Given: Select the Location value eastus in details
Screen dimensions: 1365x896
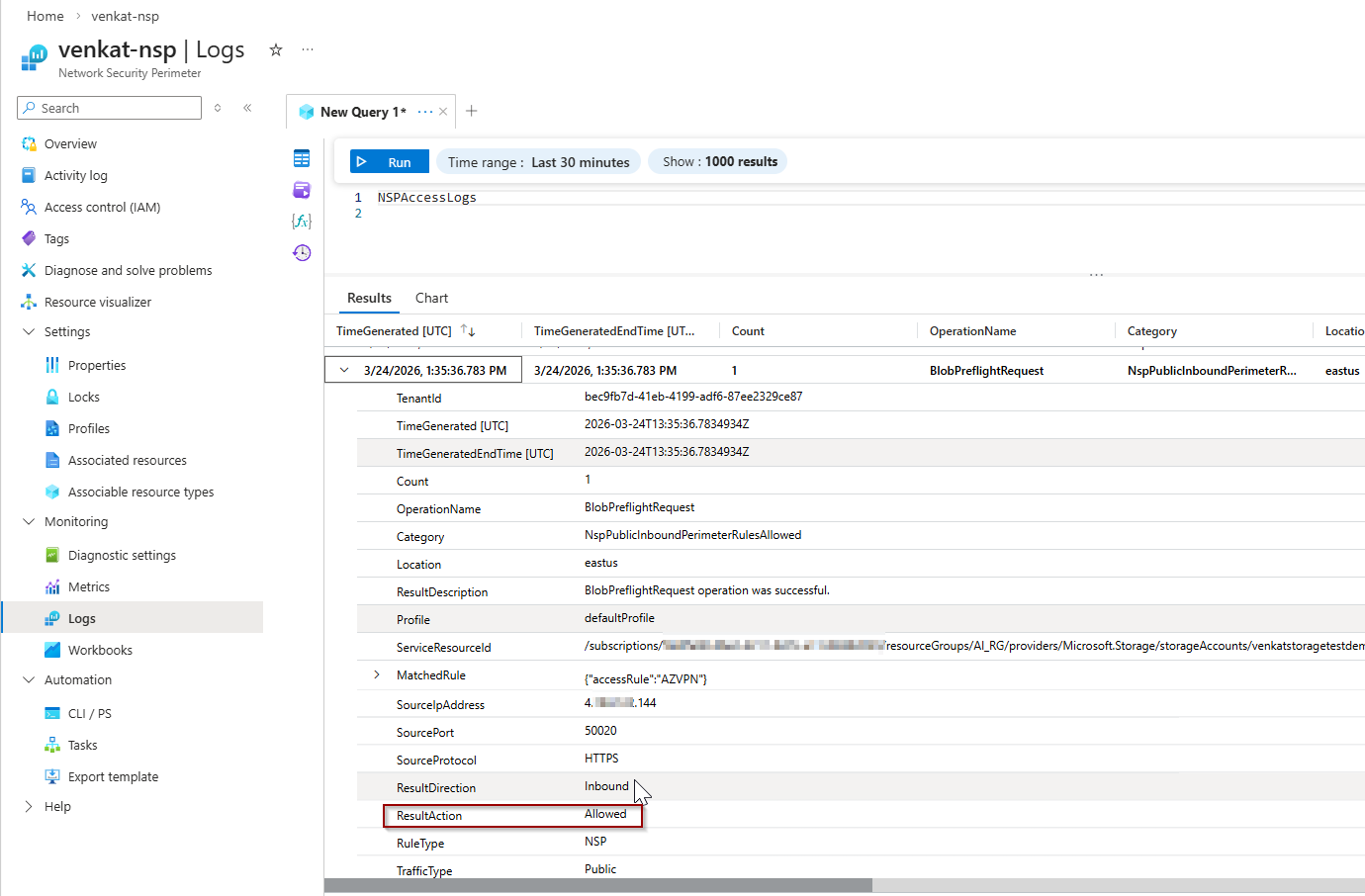Looking at the screenshot, I should point(601,563).
